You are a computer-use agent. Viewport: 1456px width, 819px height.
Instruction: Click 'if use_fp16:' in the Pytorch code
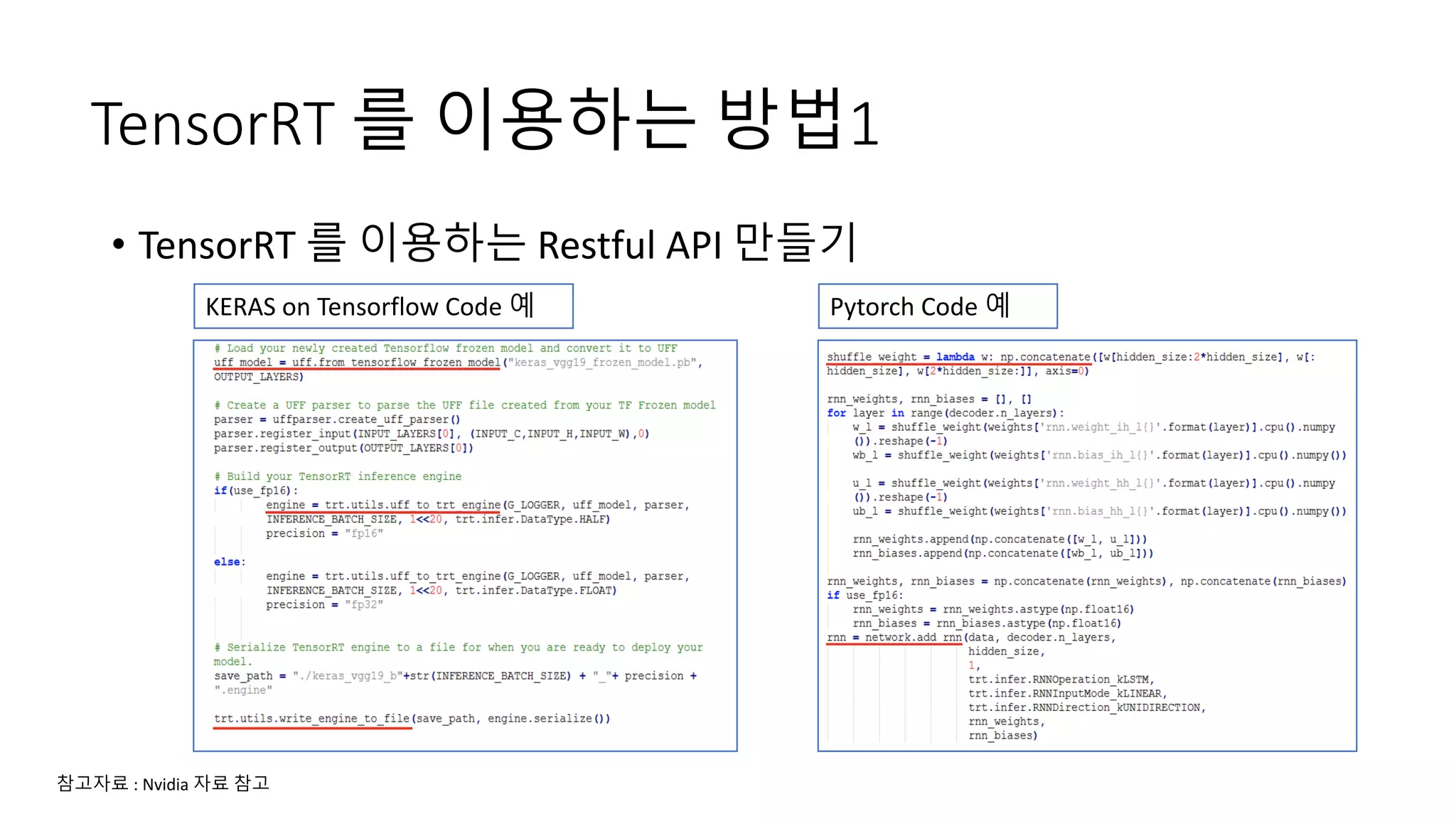[x=865, y=595]
